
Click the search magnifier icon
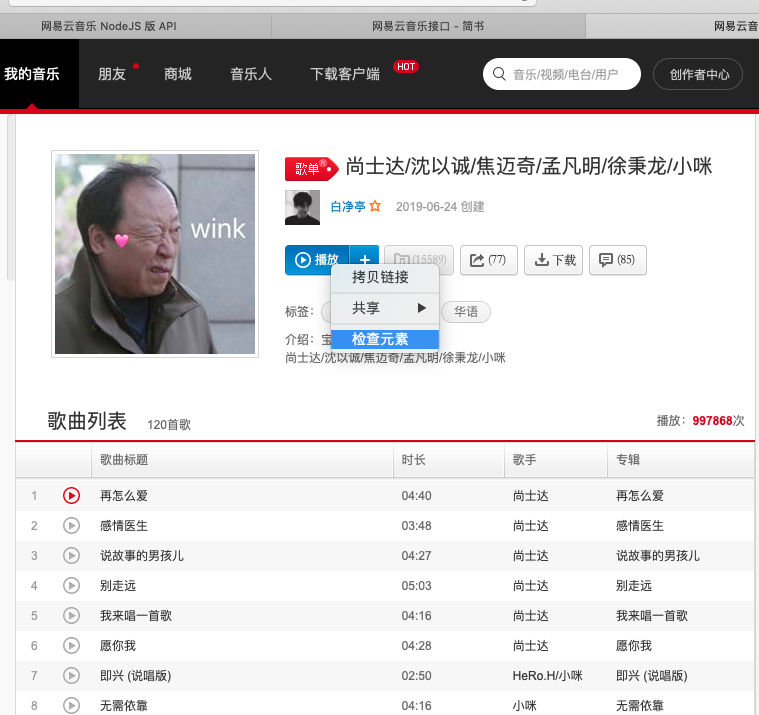[x=499, y=74]
